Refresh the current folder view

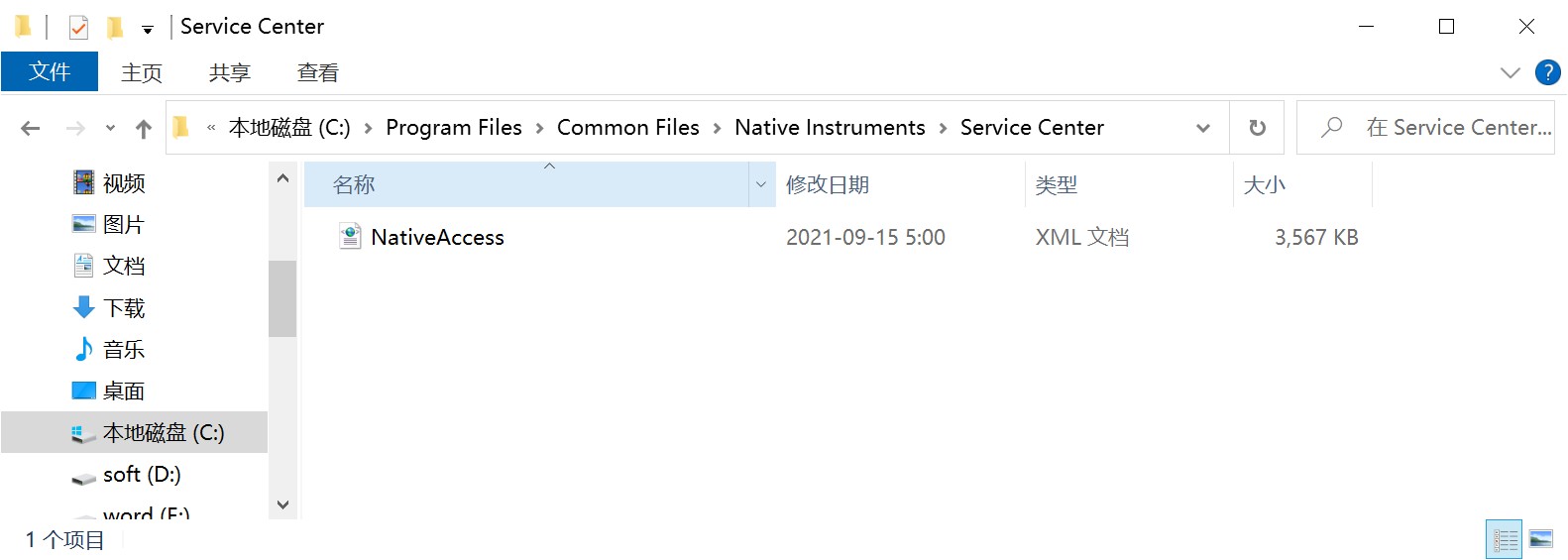tap(1257, 128)
